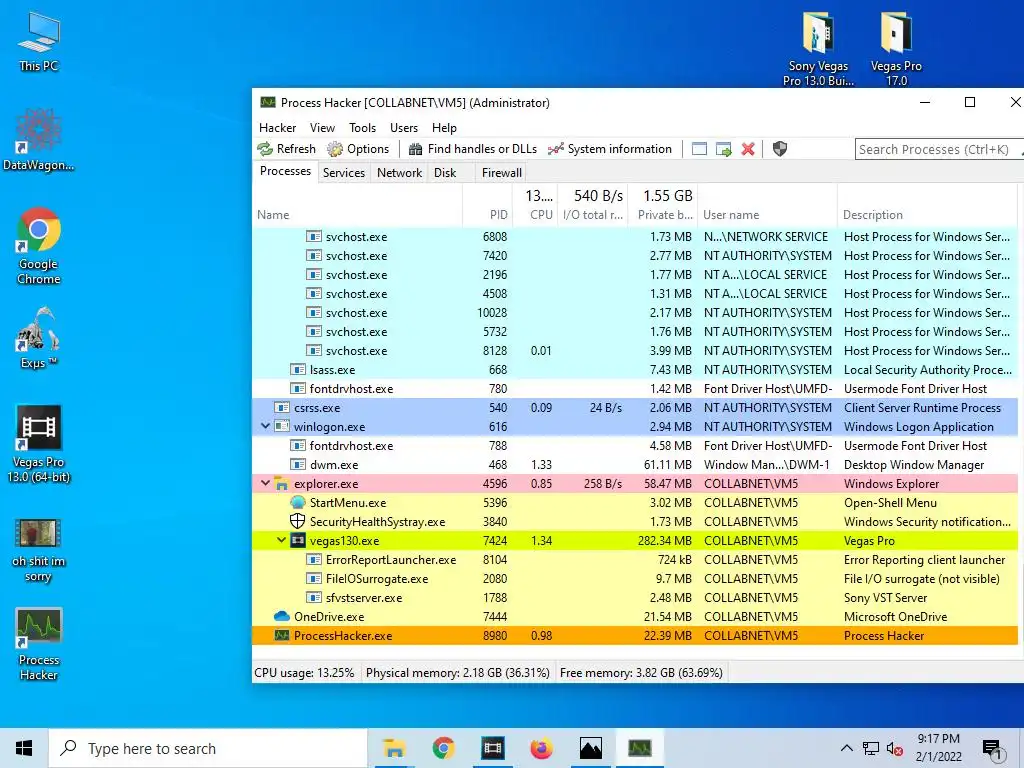The width and height of the screenshot is (1024, 768).
Task: Click the ProcessHacker.exe row icon
Action: (281, 635)
